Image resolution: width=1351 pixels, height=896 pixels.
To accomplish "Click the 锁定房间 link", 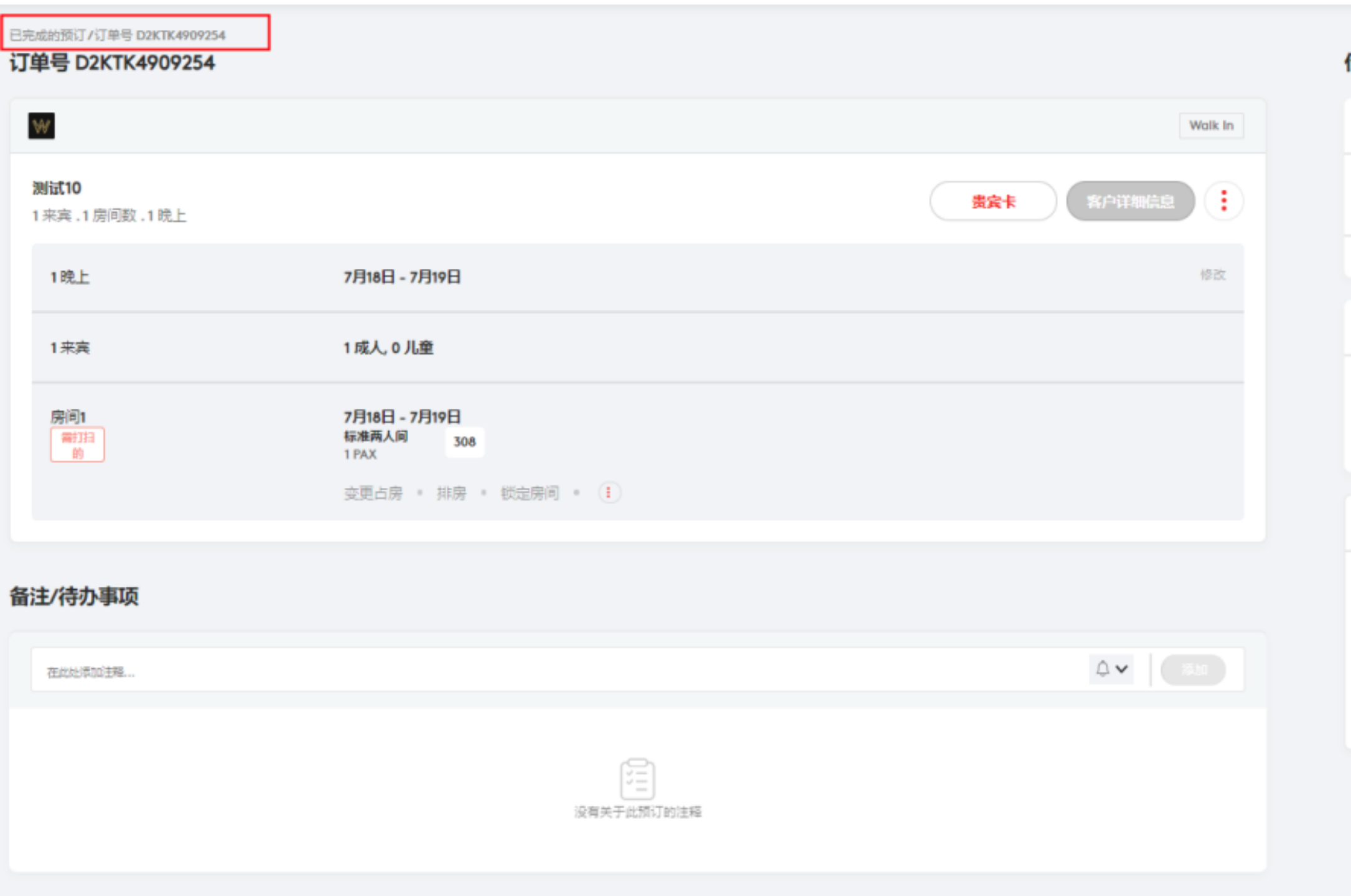I will [530, 493].
